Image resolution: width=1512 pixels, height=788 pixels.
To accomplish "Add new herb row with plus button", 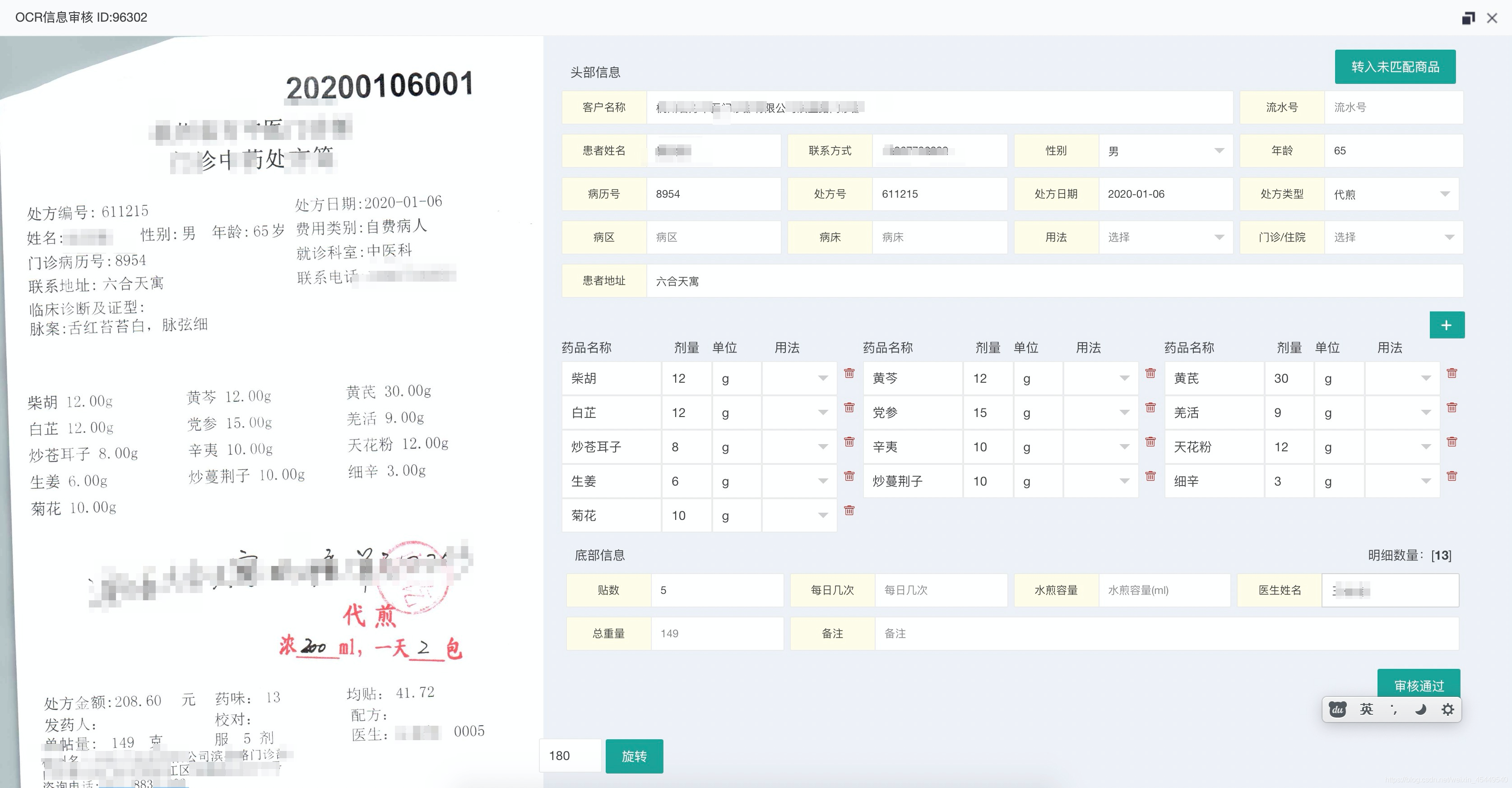I will pos(1446,325).
